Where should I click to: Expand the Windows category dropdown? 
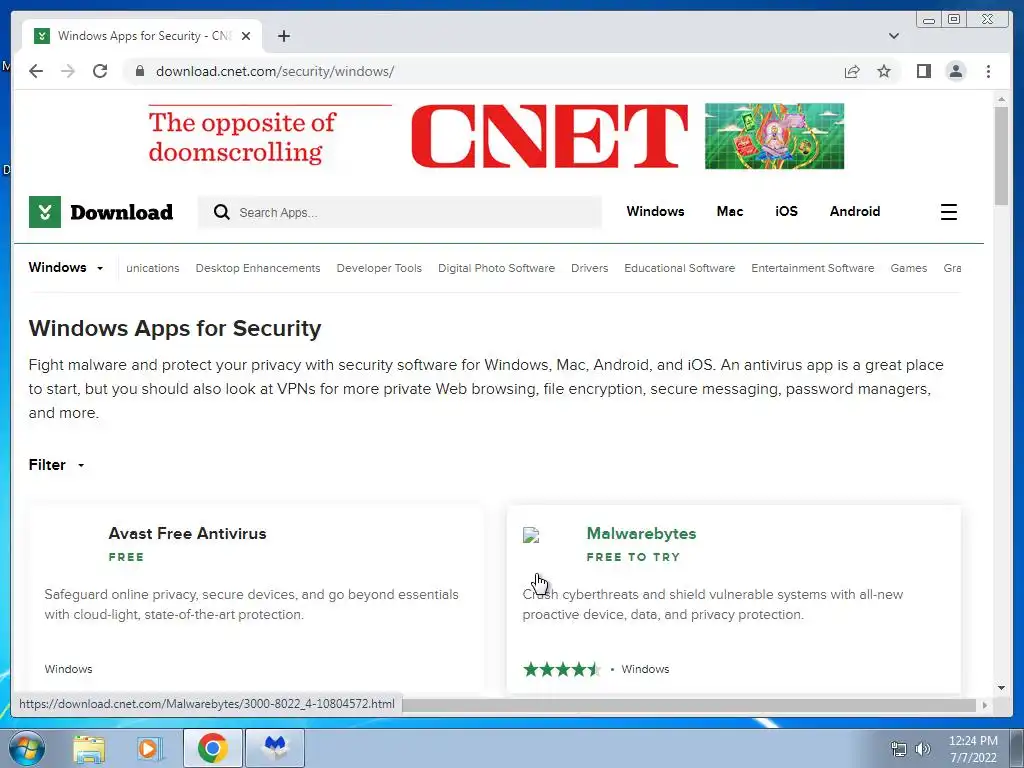pyautogui.click(x=66, y=267)
